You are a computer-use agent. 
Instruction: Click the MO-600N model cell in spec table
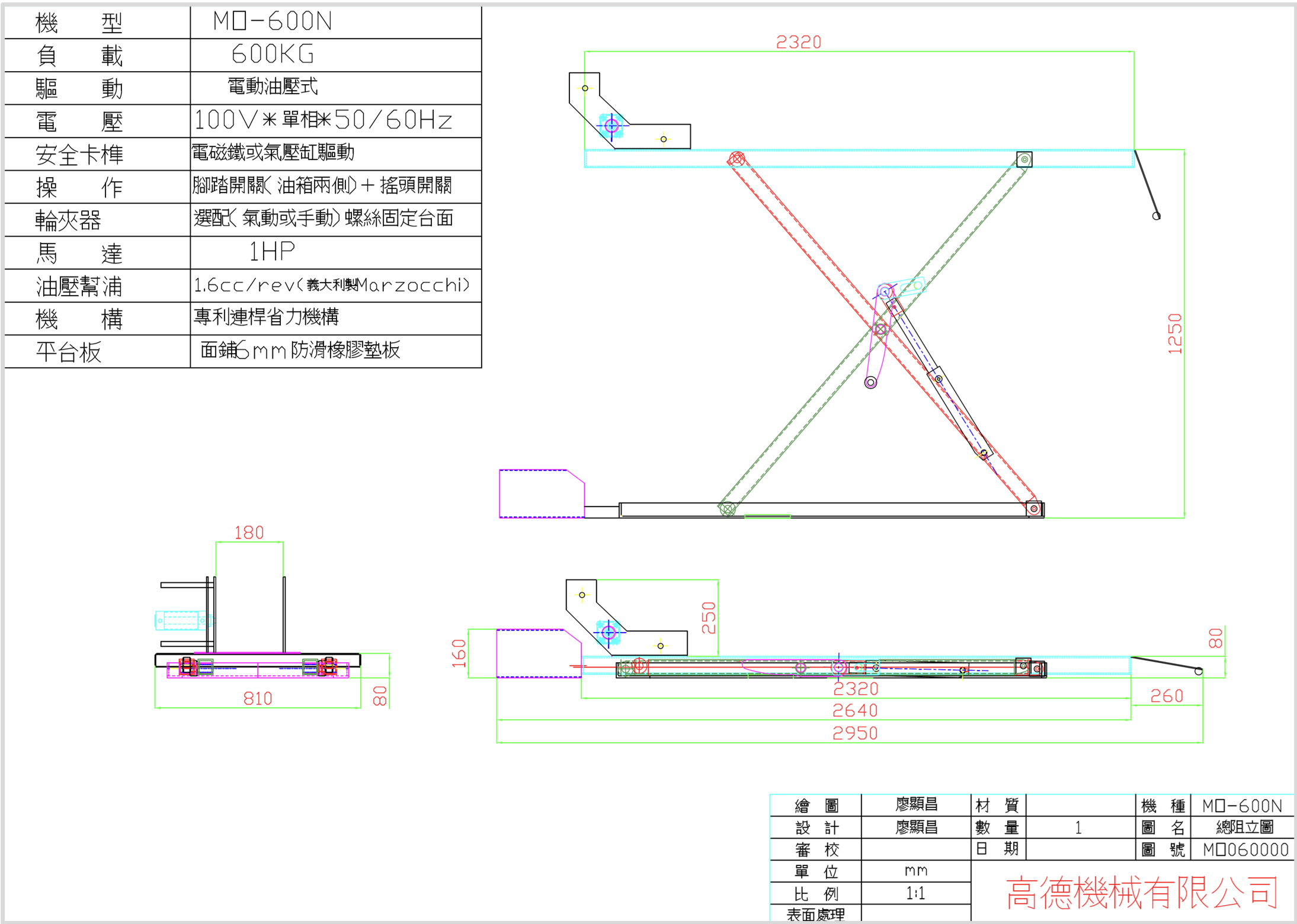pyautogui.click(x=336, y=23)
